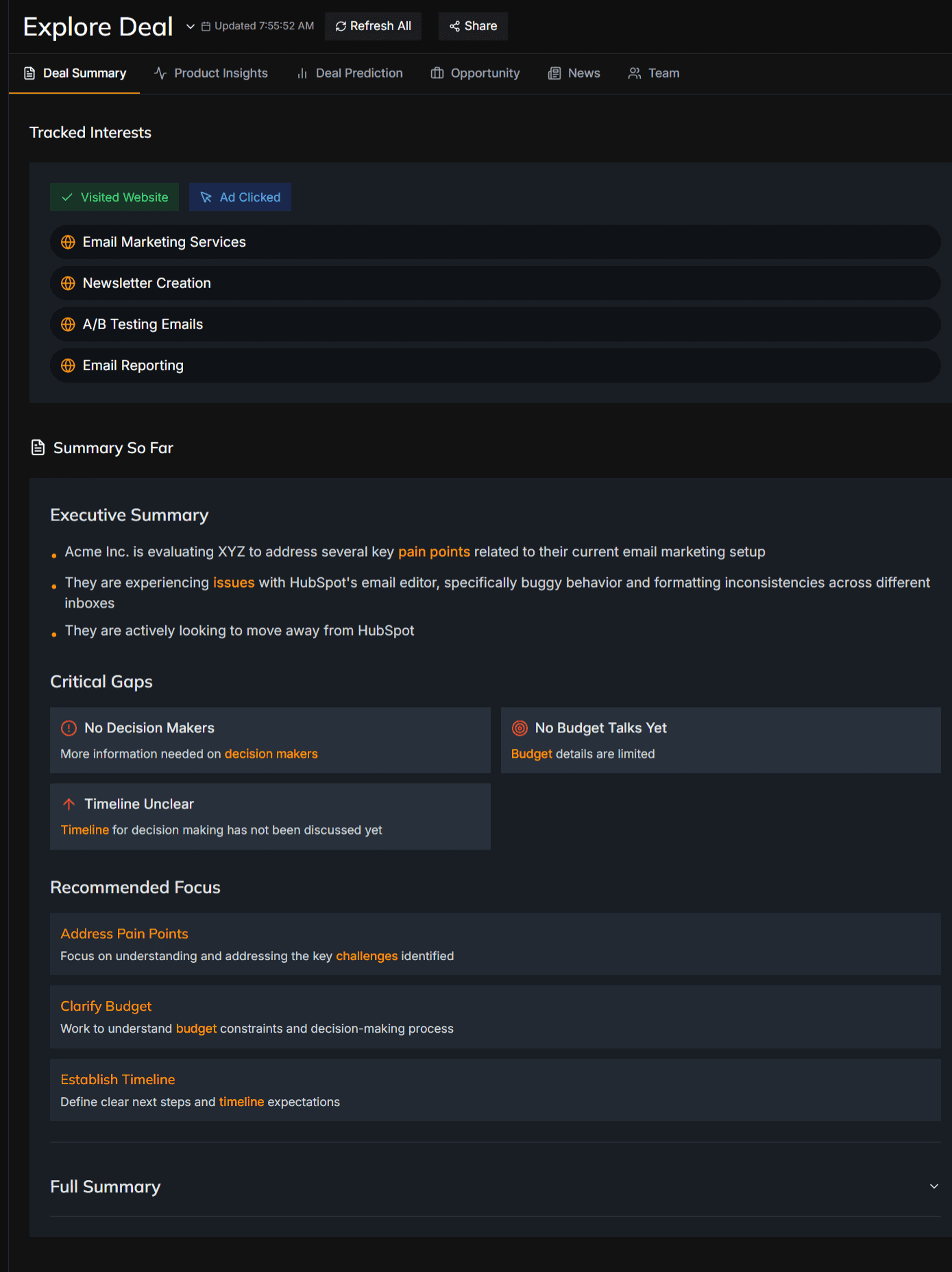Click the document icon beside Summary So Far
952x1272 pixels.
click(38, 448)
